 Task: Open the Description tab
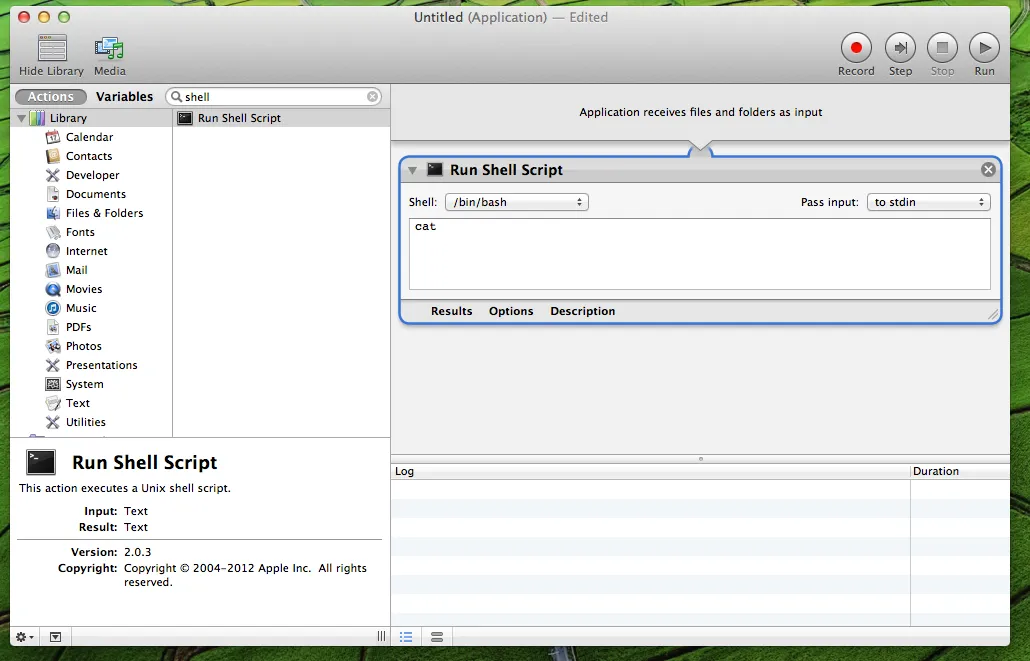pyautogui.click(x=582, y=311)
